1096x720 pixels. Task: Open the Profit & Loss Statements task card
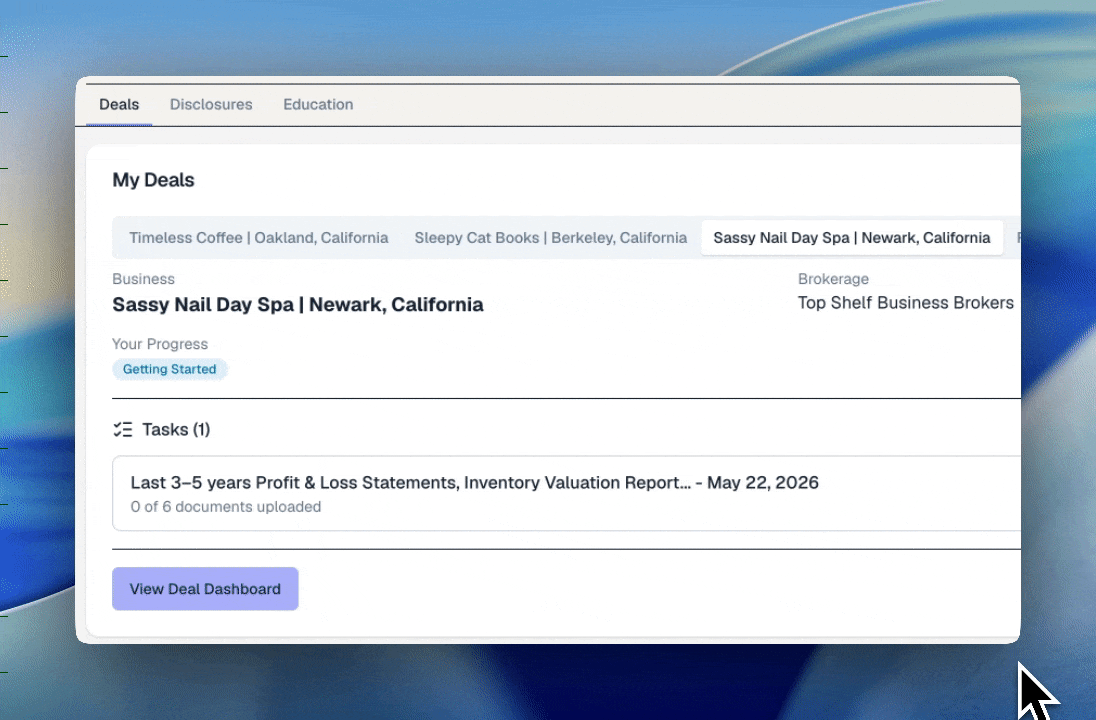pos(566,494)
